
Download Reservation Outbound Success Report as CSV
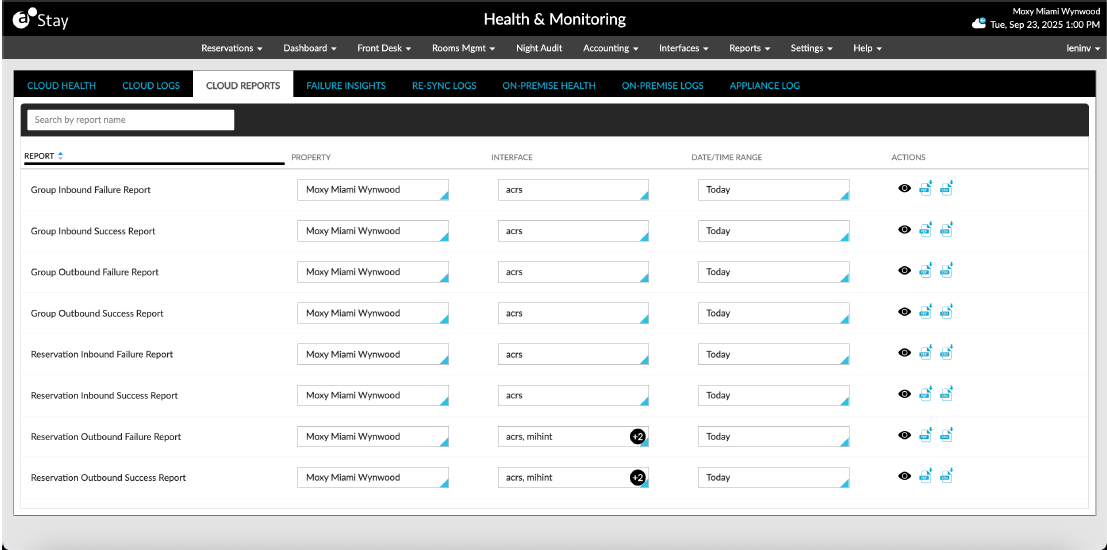(x=947, y=476)
